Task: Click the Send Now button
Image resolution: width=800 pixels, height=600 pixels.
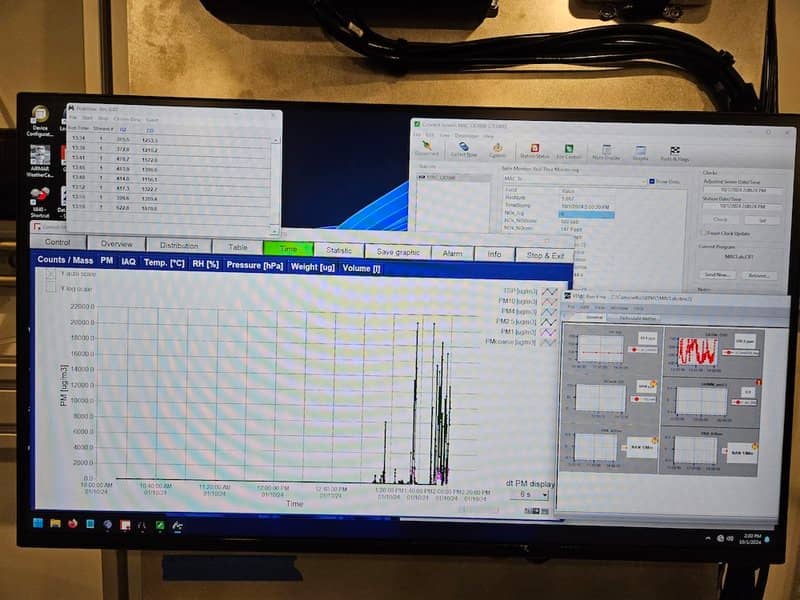Action: click(x=718, y=274)
